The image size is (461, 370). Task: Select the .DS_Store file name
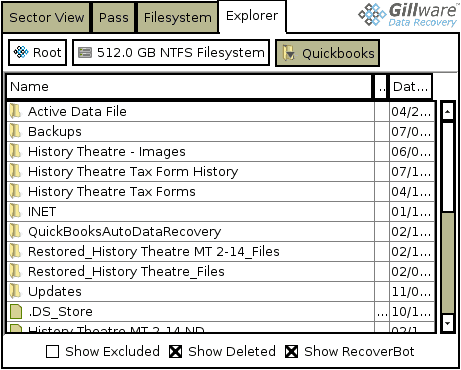click(x=60, y=312)
